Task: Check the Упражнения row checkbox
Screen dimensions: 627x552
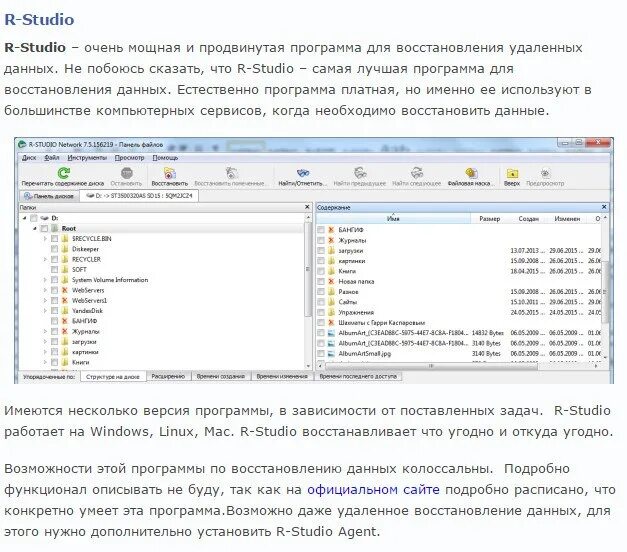Action: tap(321, 312)
